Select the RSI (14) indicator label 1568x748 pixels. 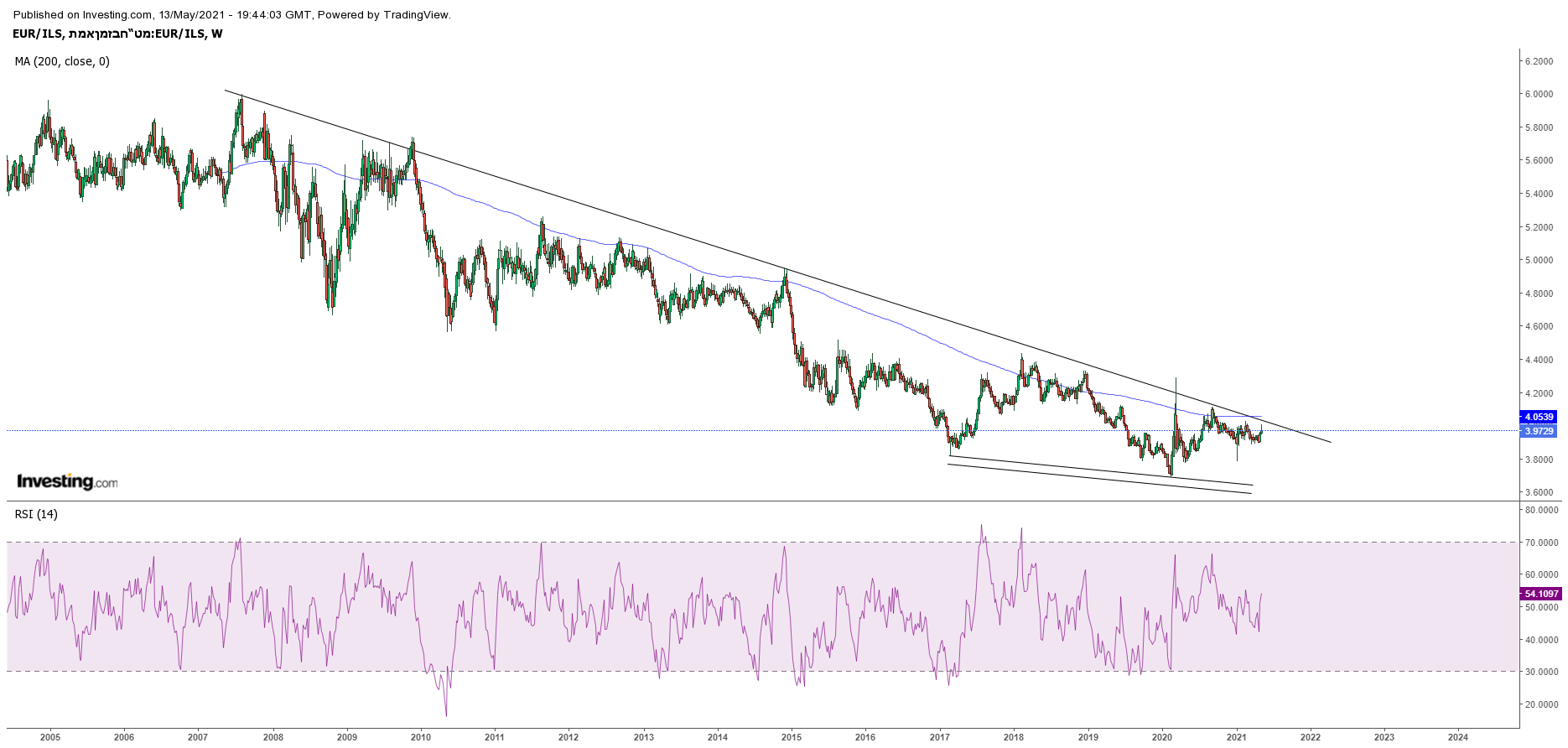[36, 514]
